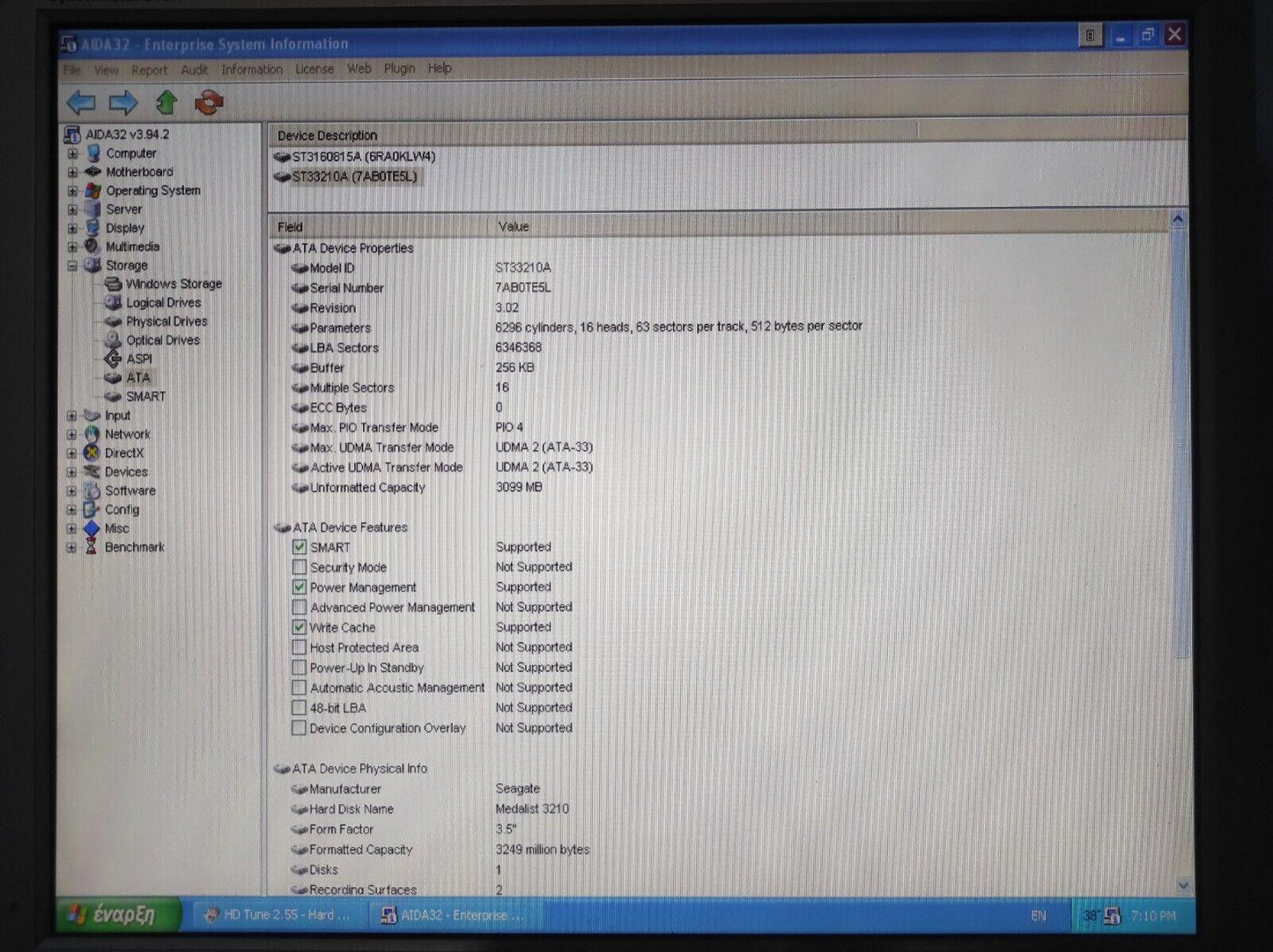
Task: Open ASPI in the Storage tree
Action: (x=138, y=358)
